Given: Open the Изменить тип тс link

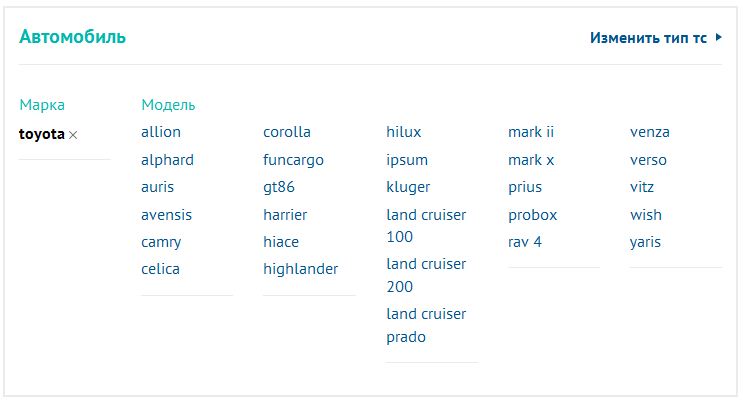Looking at the screenshot, I should point(648,38).
